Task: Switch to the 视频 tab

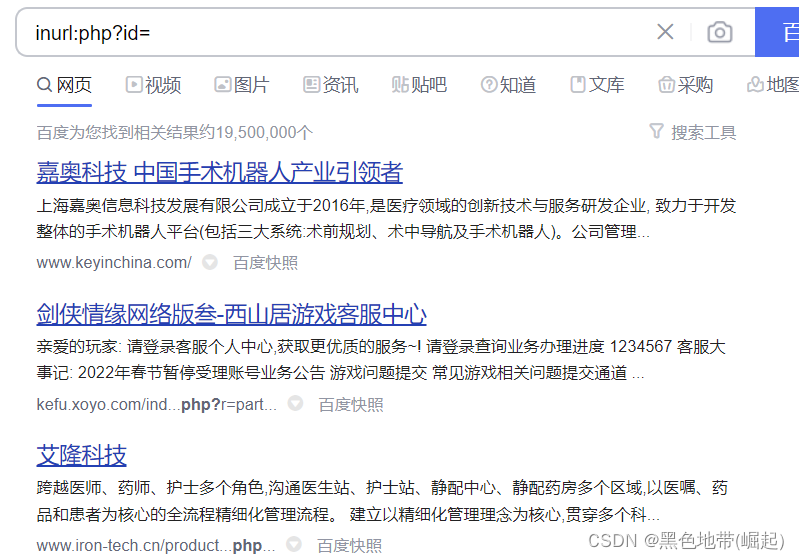Action: tap(153, 85)
